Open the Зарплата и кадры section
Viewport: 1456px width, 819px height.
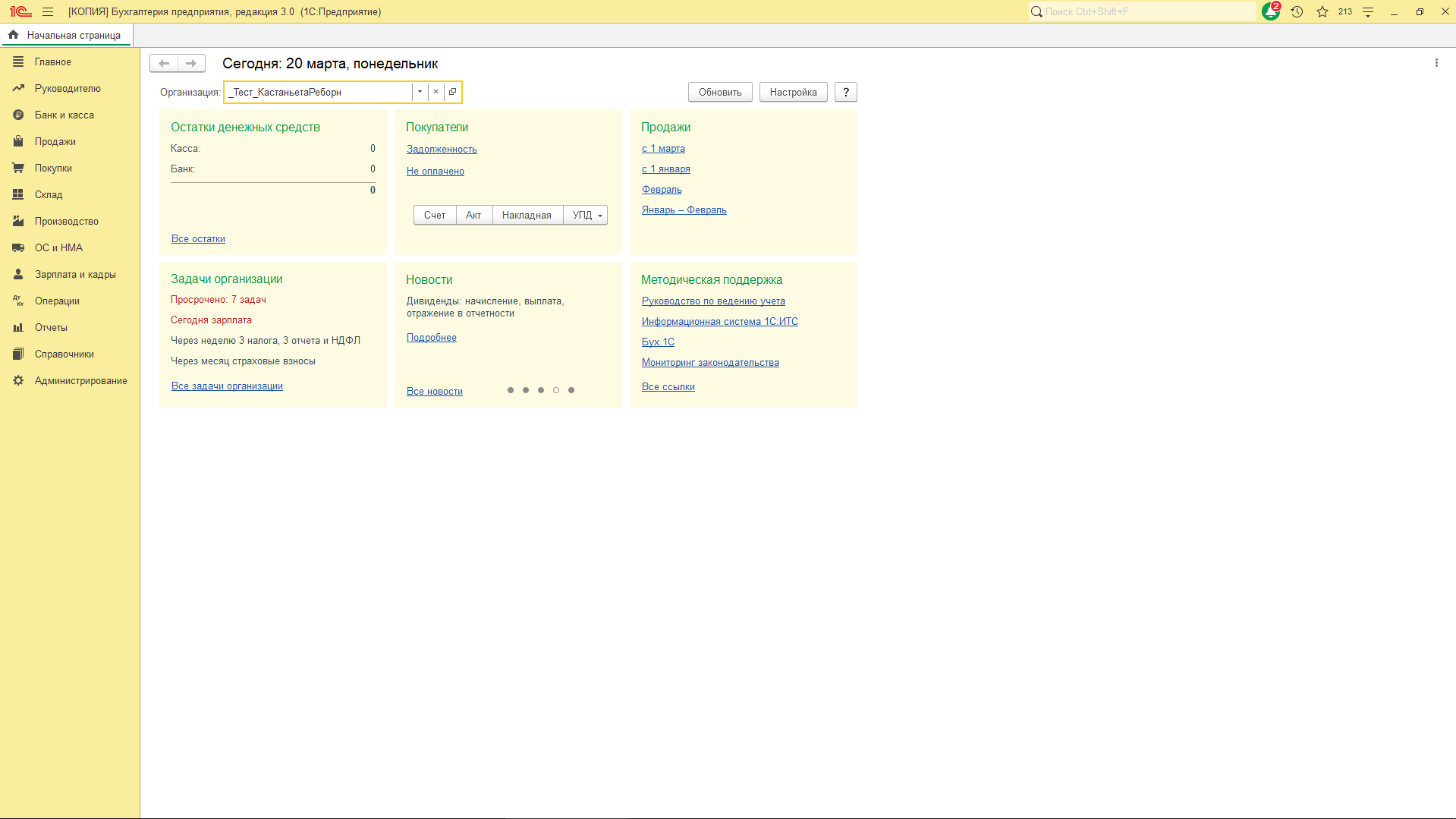75,275
